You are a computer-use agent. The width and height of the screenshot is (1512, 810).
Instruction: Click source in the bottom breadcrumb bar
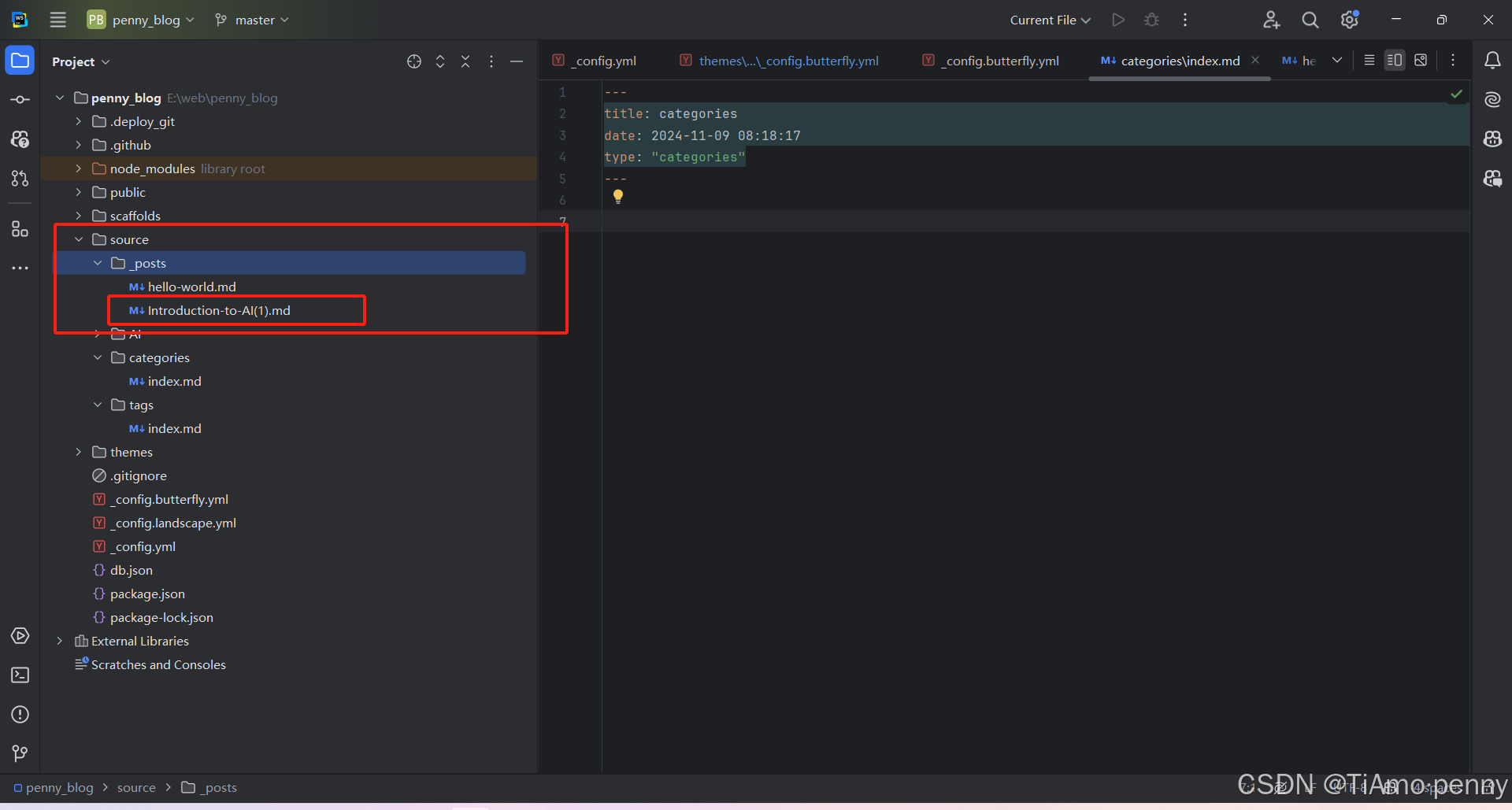(x=136, y=788)
